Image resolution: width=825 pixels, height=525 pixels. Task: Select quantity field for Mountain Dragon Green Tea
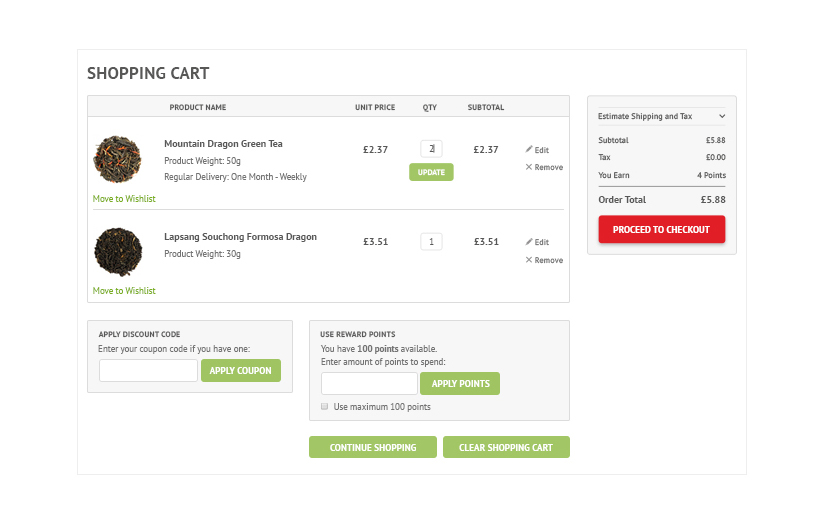pos(431,149)
